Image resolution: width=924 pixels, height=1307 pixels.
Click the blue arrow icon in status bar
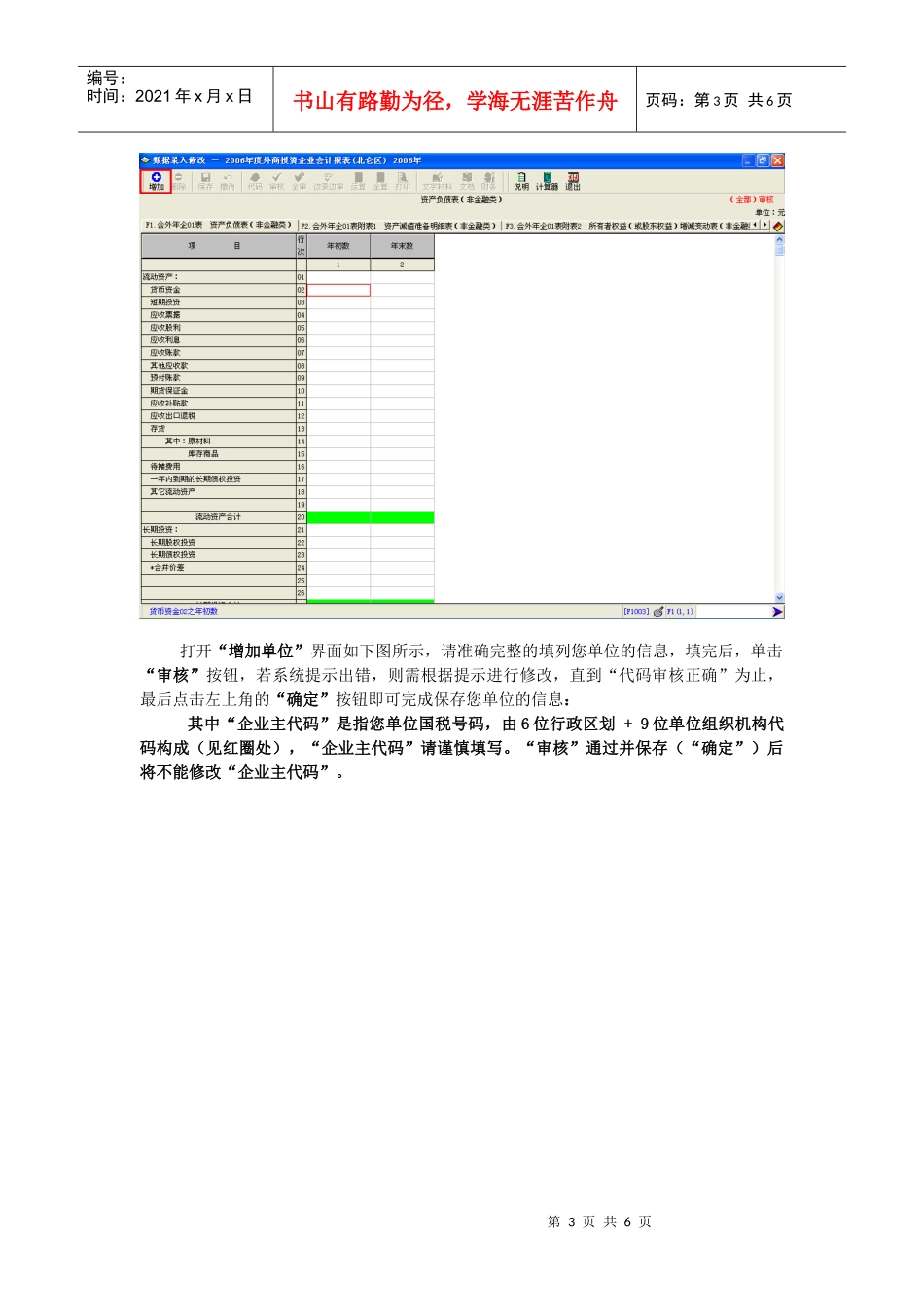[777, 612]
